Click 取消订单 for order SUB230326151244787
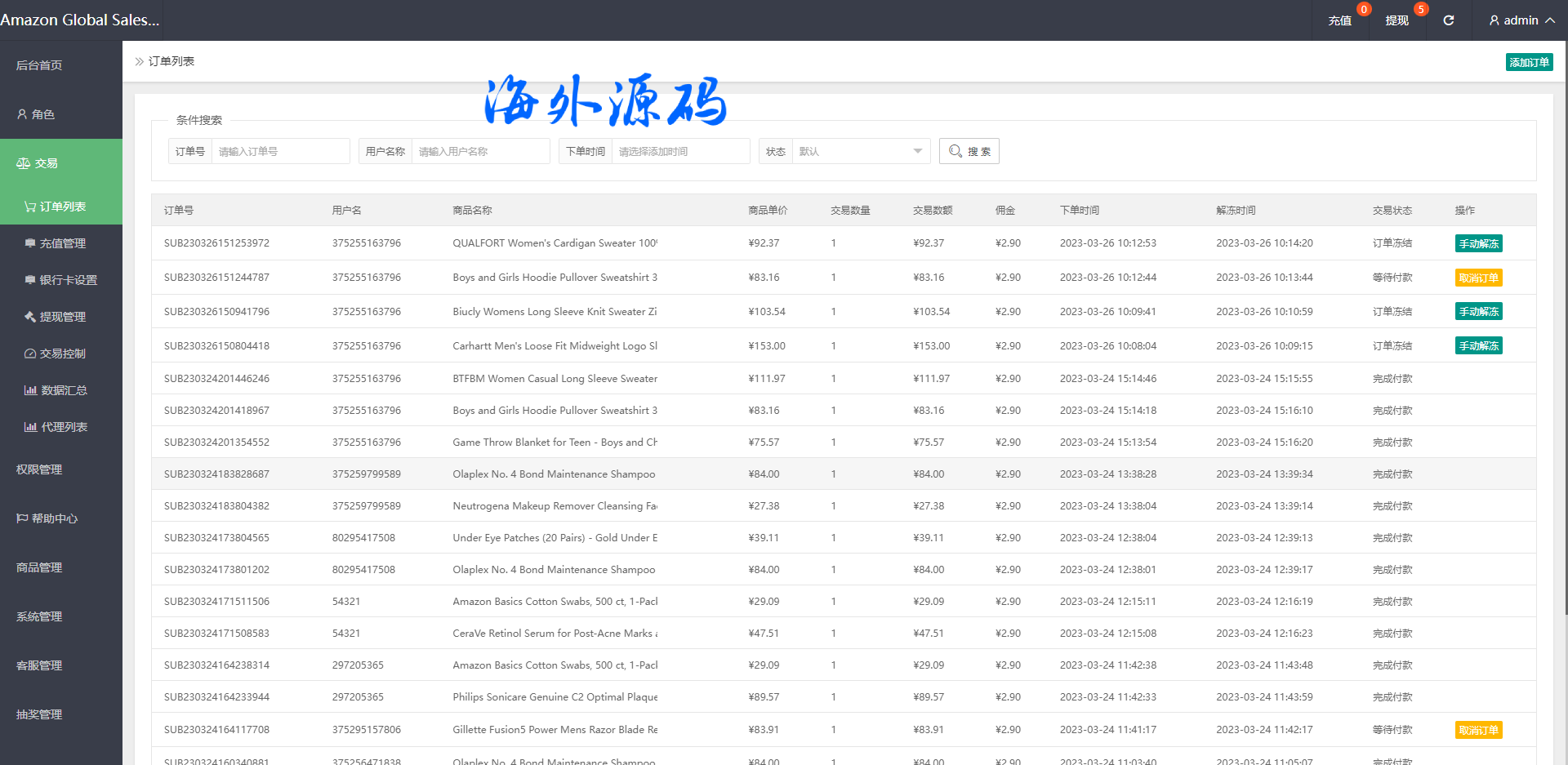Viewport: 1568px width, 765px height. point(1478,278)
